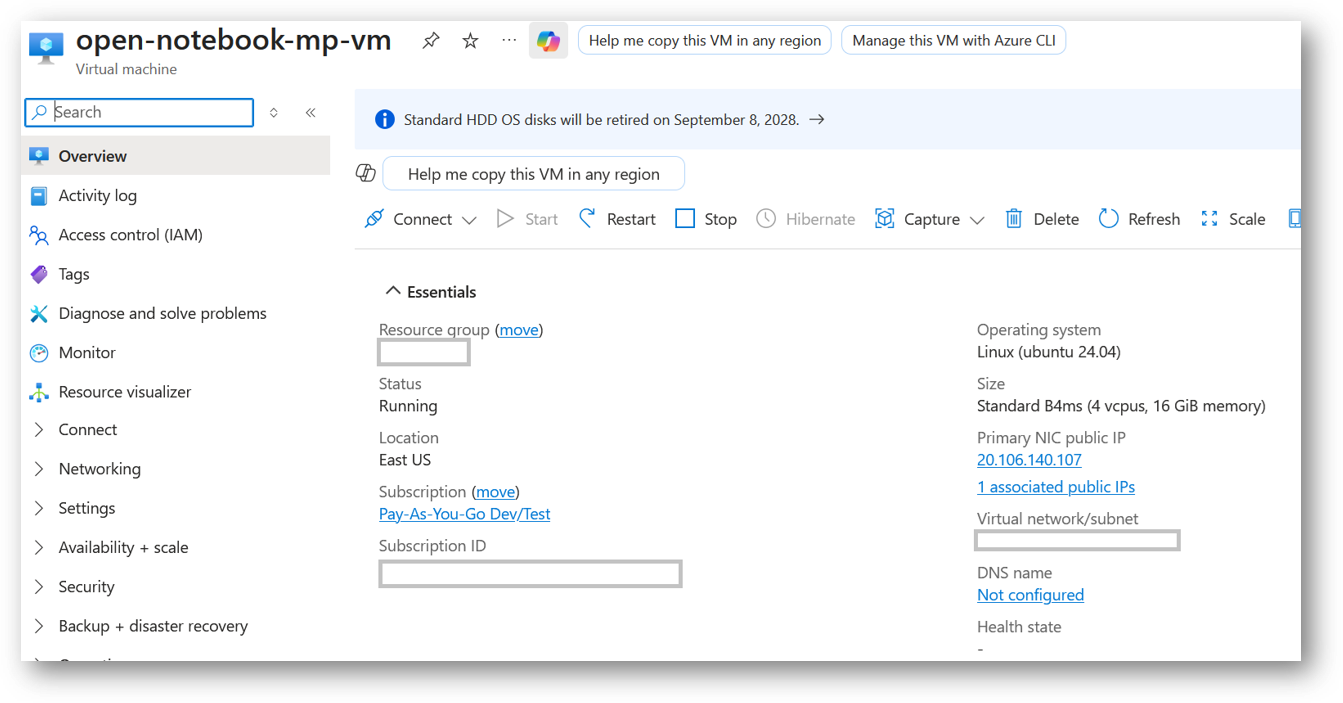Viewport: 1343px width, 703px height.
Task: Click 'Manage this VM with Azure CLI'
Action: click(x=954, y=40)
